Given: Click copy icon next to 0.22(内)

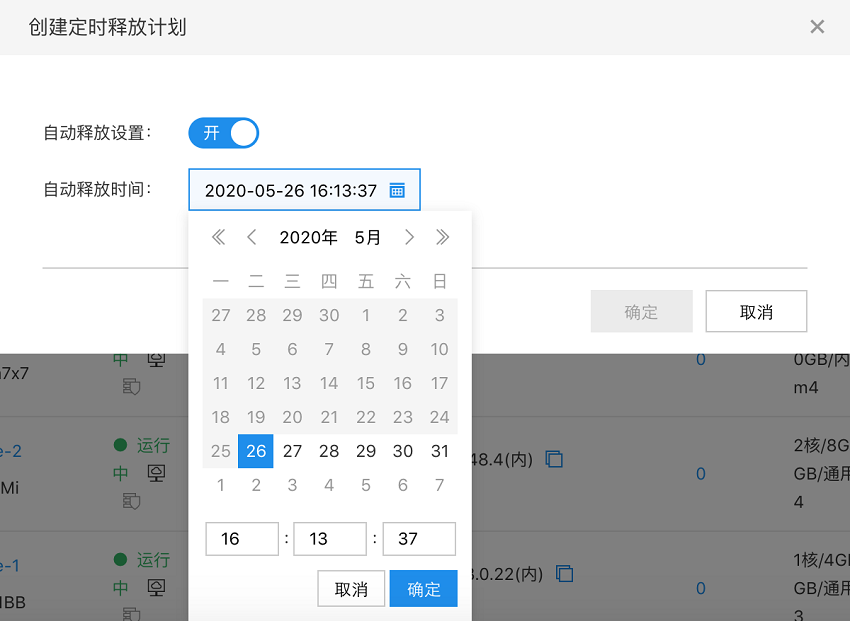Looking at the screenshot, I should 565,573.
